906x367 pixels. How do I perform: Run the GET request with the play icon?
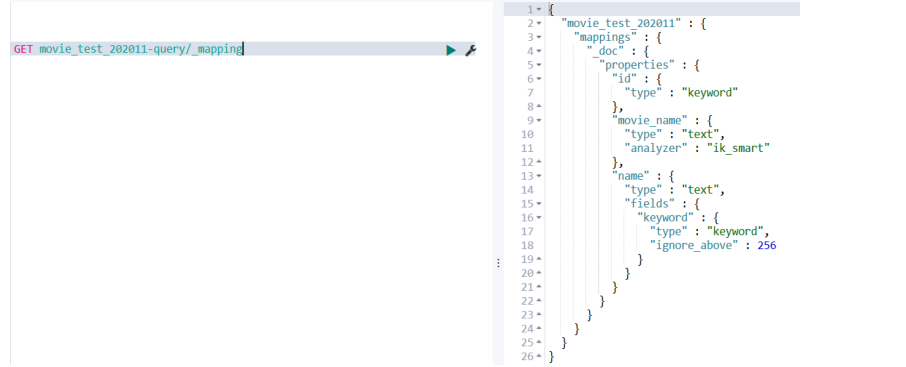451,50
